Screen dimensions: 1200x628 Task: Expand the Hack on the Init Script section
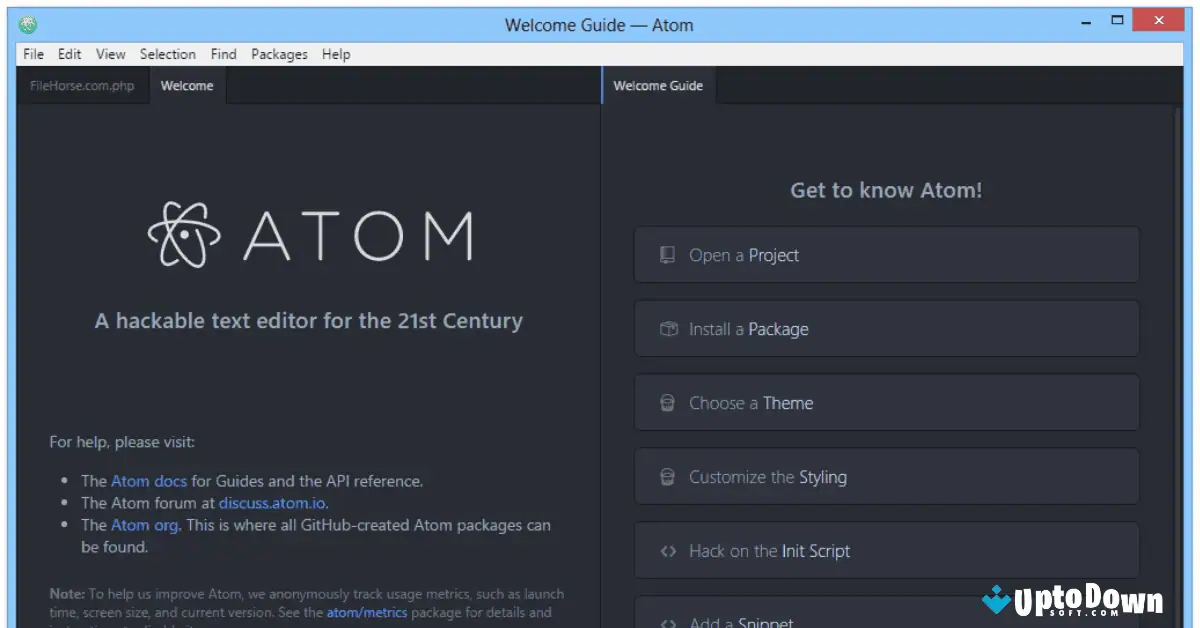(886, 551)
